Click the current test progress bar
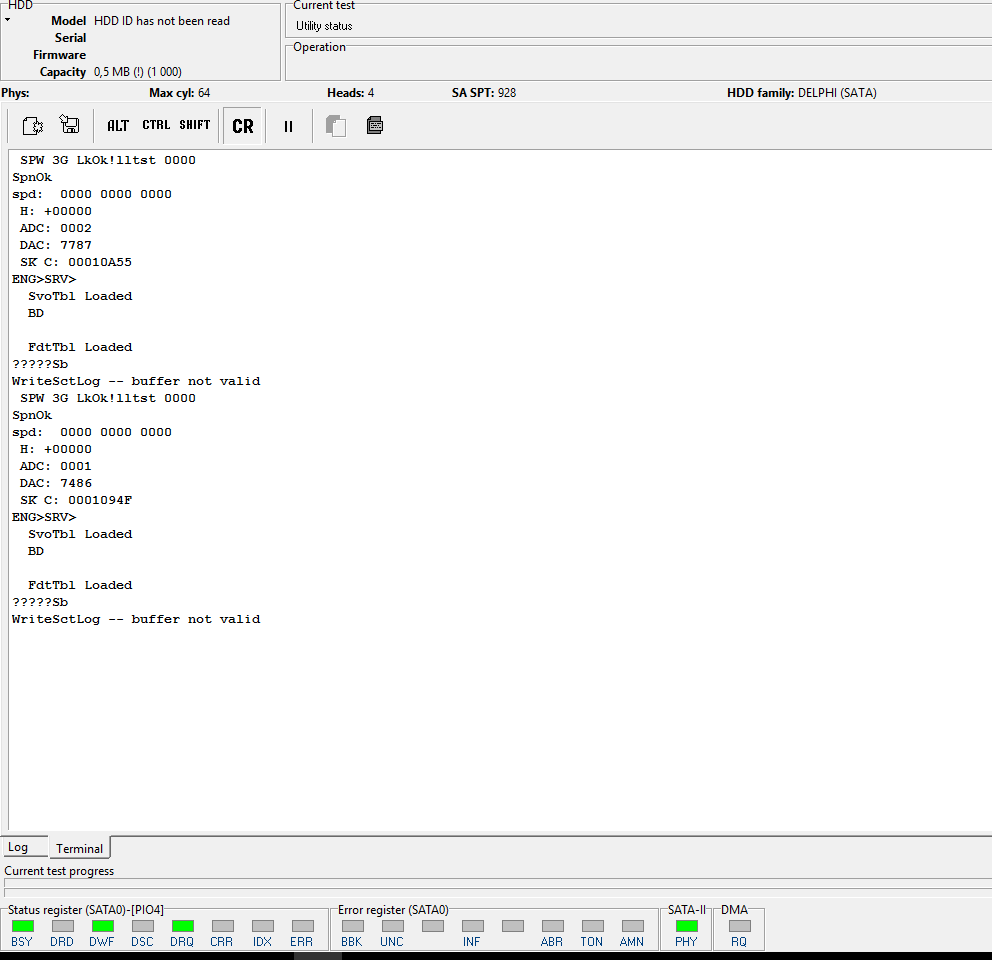This screenshot has width=992, height=960. [x=498, y=883]
